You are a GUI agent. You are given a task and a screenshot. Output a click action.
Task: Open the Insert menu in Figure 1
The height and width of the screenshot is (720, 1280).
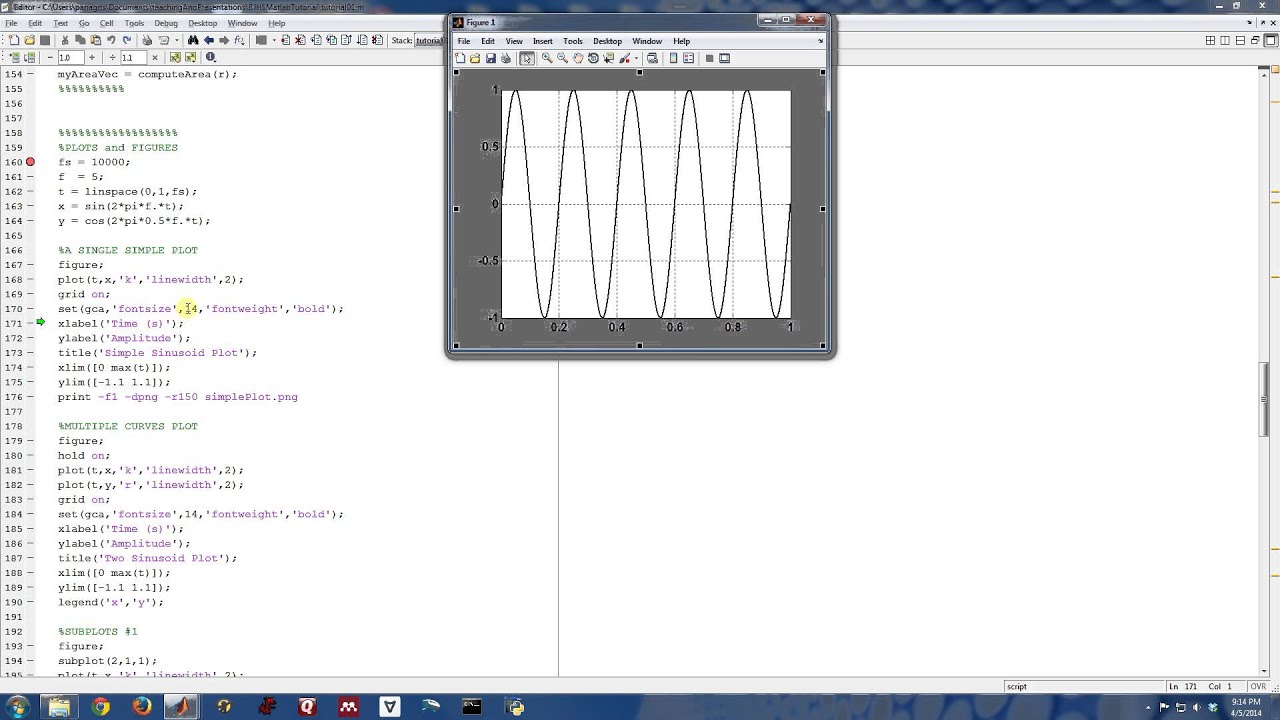(x=542, y=41)
